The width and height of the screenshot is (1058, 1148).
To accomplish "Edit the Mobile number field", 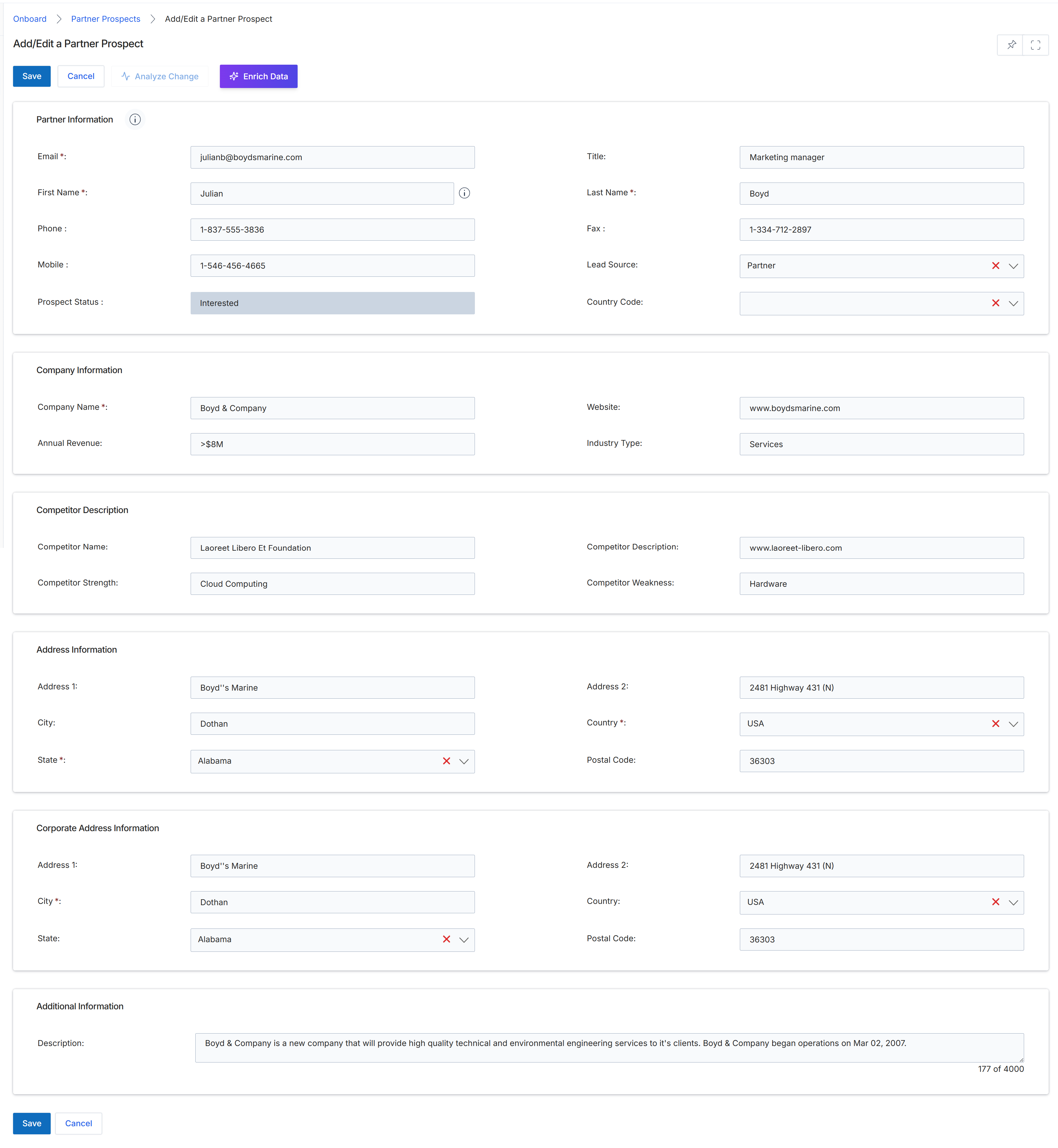I will pos(333,266).
